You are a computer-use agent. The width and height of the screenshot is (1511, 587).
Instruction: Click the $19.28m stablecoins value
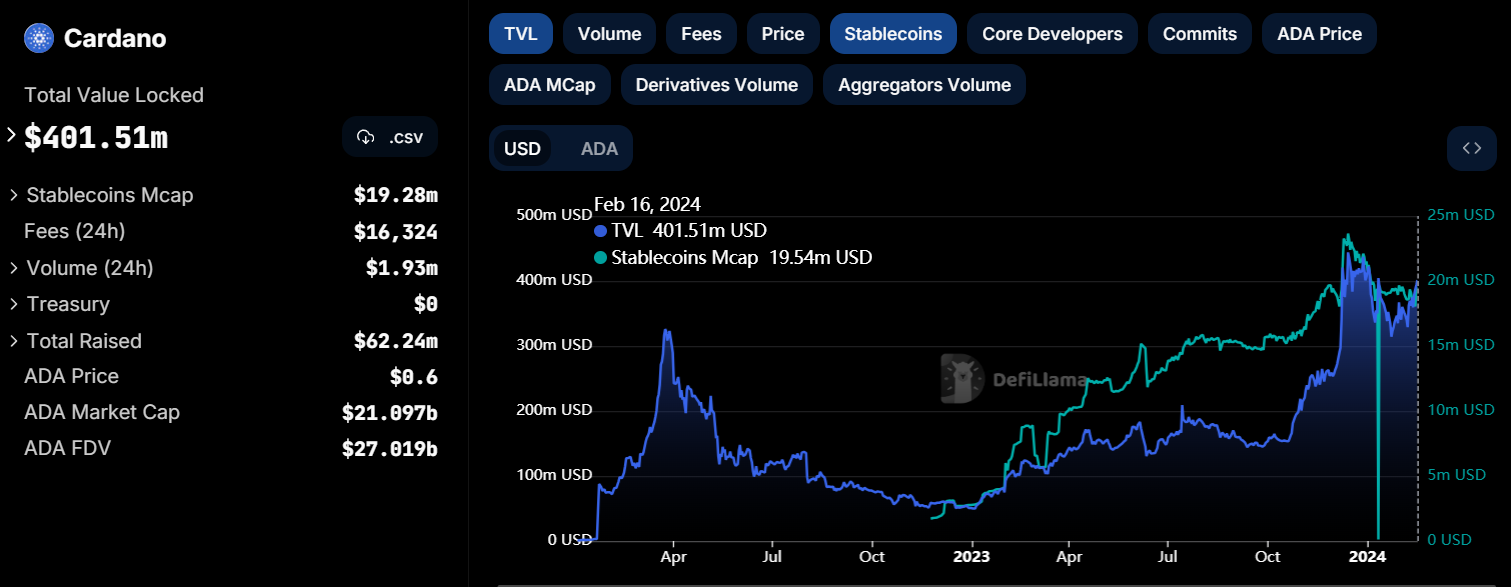[395, 195]
